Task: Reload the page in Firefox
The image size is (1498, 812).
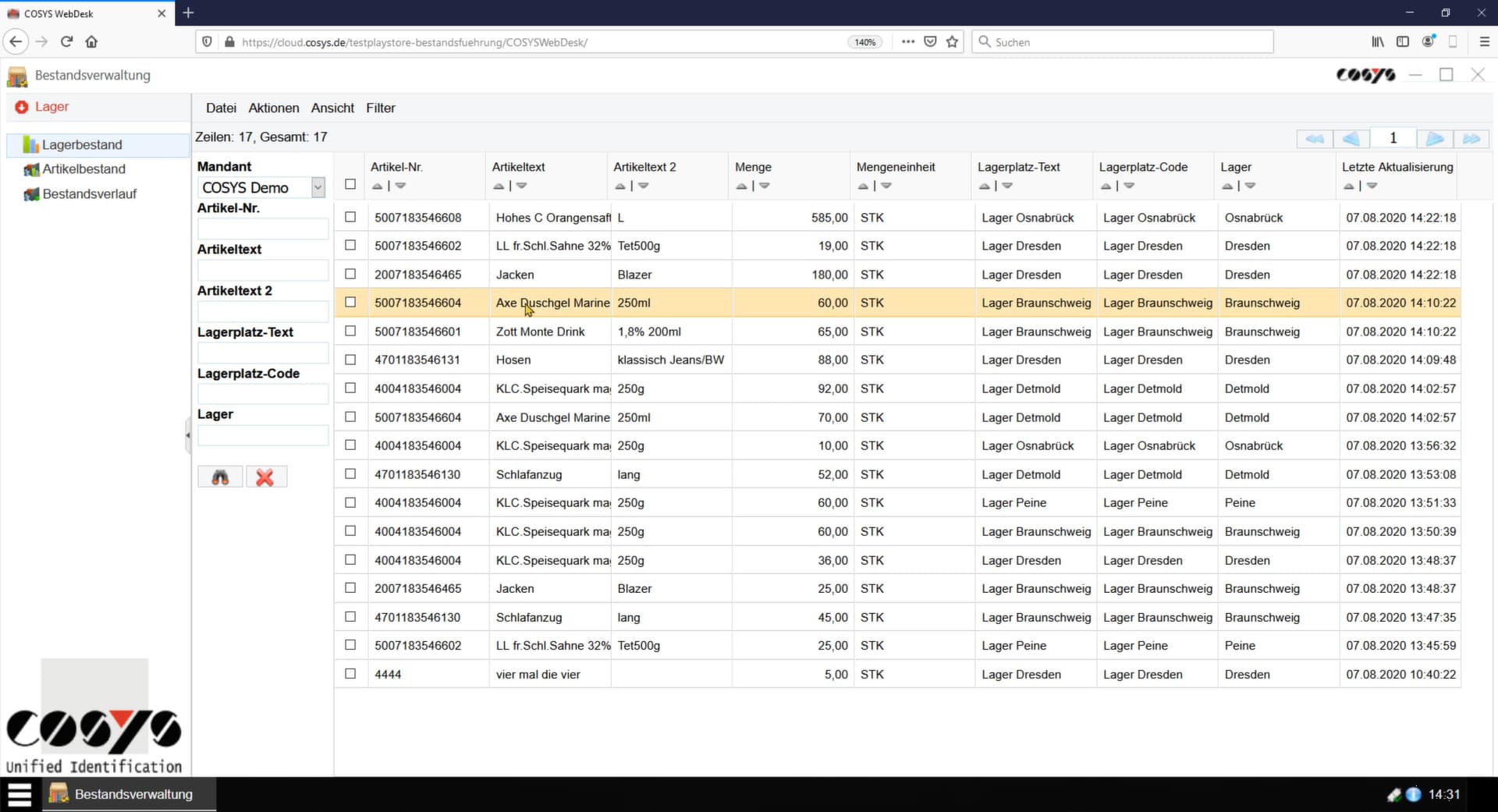Action: click(66, 41)
